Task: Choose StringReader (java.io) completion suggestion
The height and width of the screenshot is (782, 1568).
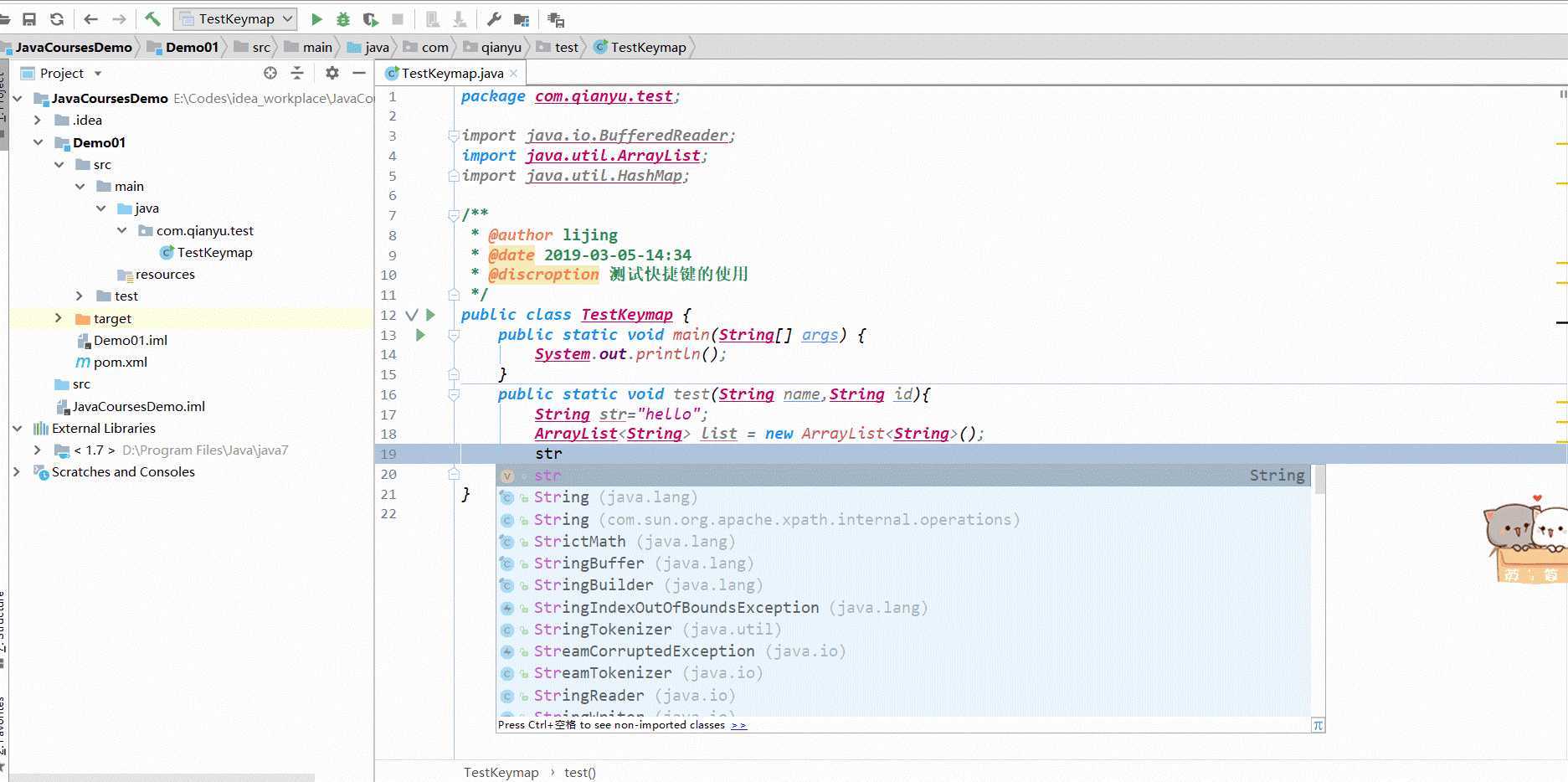Action: pos(902,696)
